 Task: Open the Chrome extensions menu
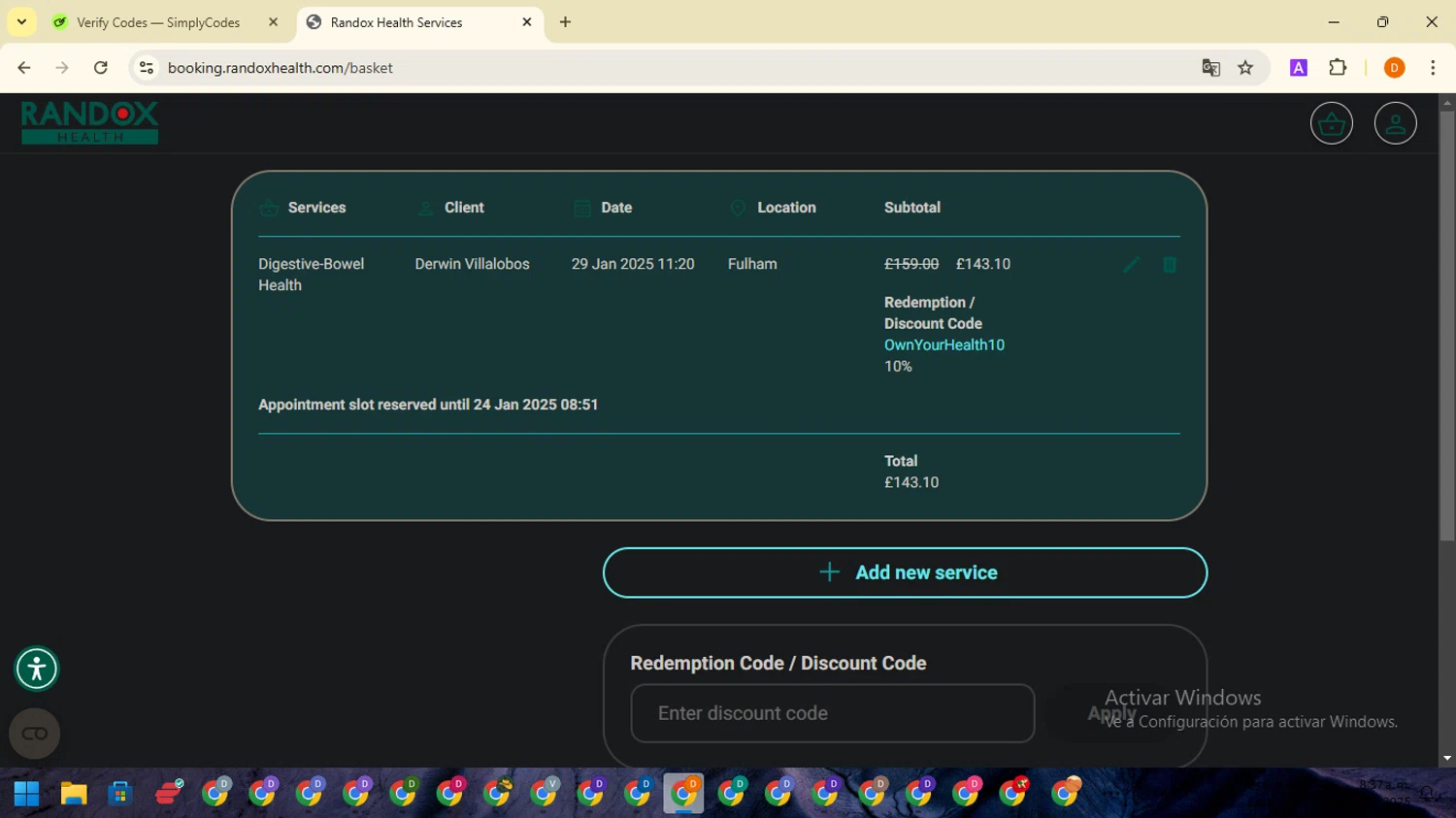point(1338,68)
